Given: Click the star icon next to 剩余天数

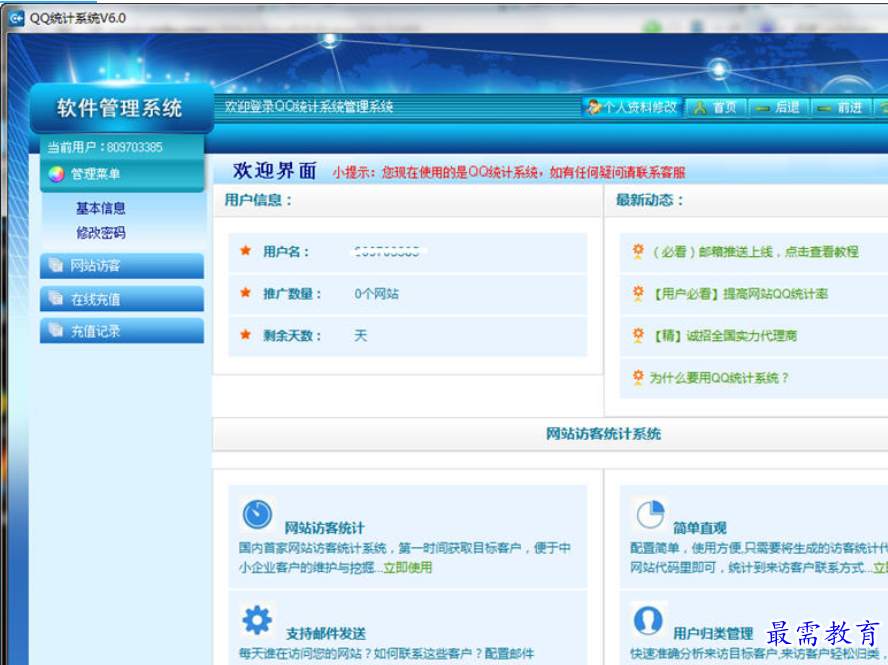Looking at the screenshot, I should [x=245, y=334].
